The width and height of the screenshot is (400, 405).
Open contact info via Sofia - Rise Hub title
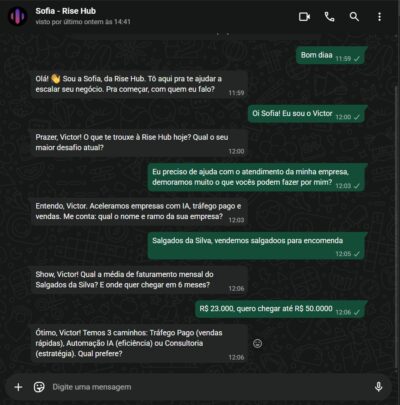(66, 11)
